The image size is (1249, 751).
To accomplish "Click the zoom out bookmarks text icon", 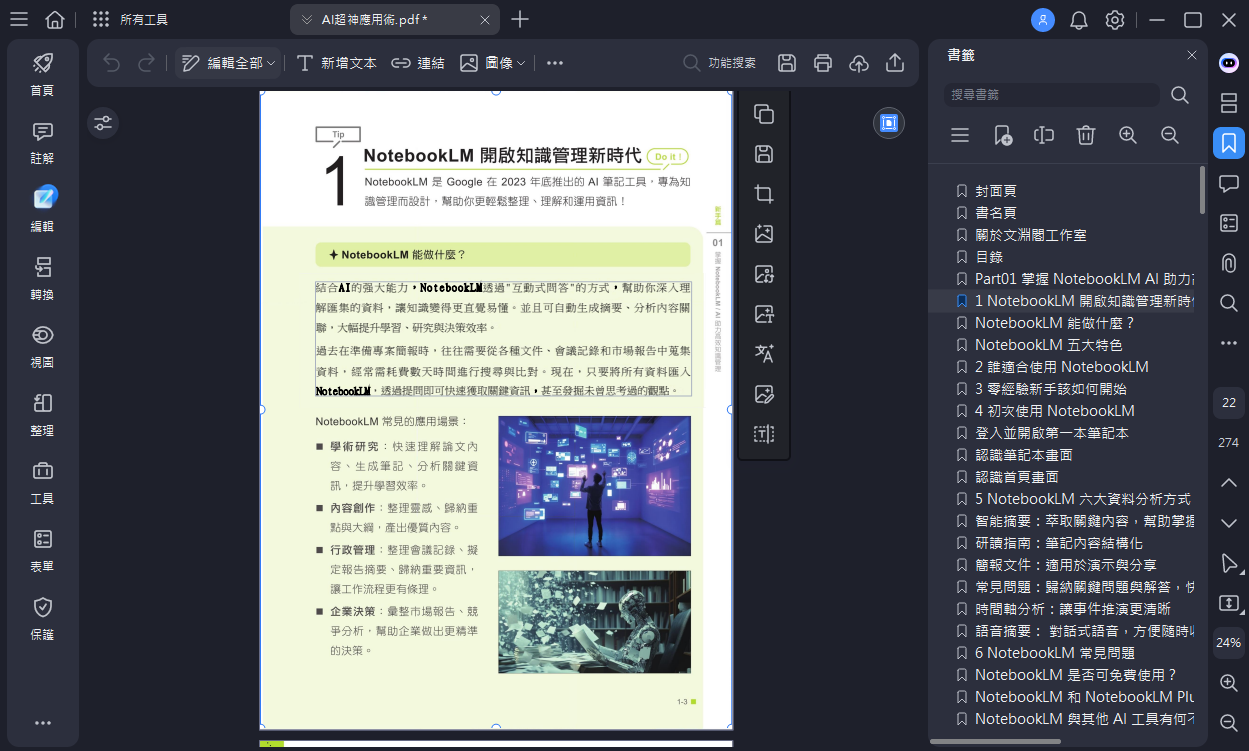I will [x=1169, y=135].
